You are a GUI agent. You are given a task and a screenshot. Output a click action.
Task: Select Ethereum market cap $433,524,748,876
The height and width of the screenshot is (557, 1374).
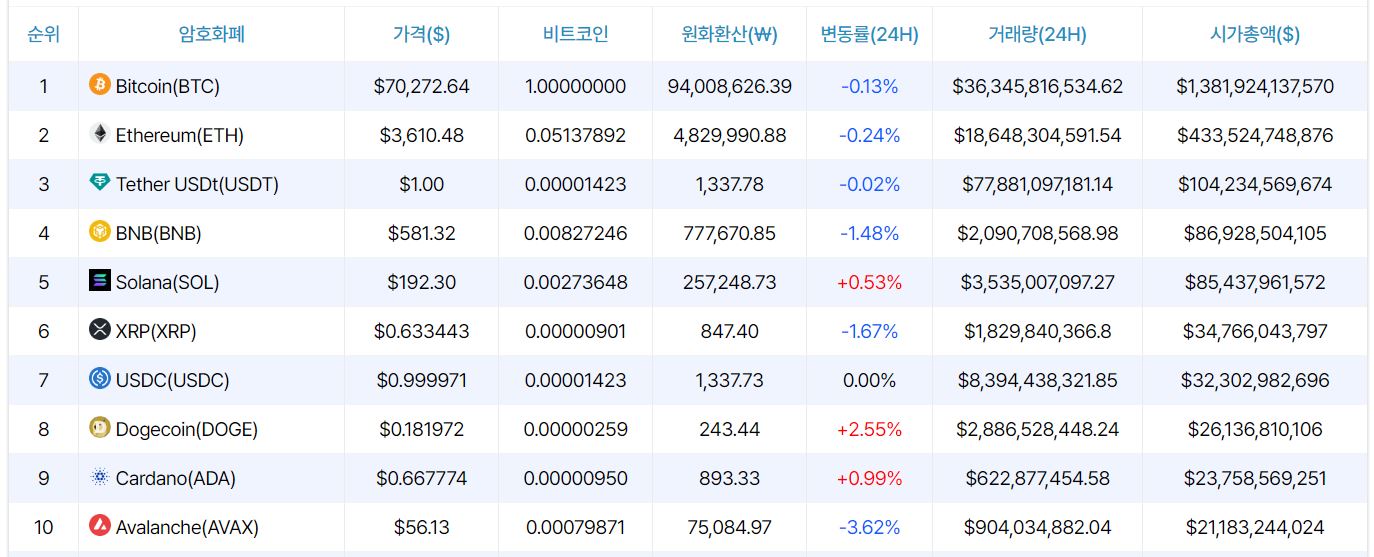click(1255, 135)
